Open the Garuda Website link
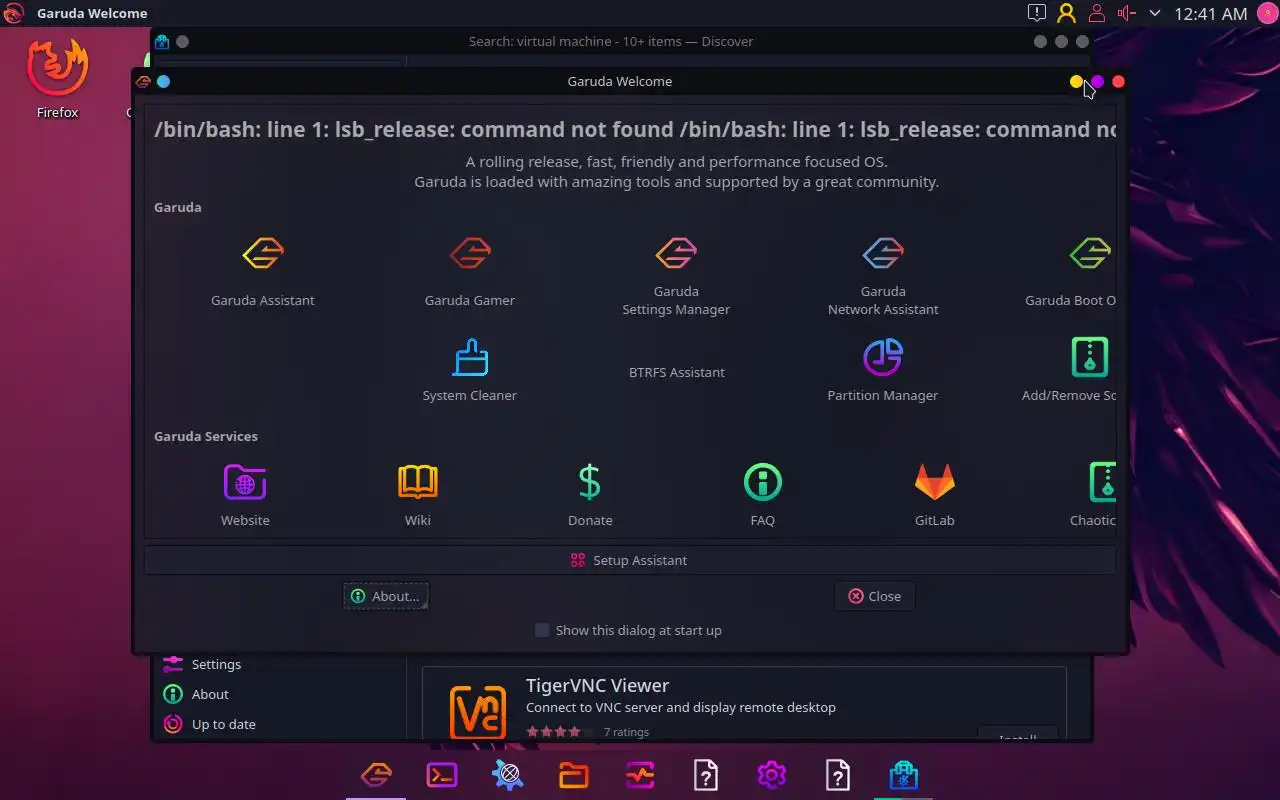The image size is (1280, 800). click(245, 494)
